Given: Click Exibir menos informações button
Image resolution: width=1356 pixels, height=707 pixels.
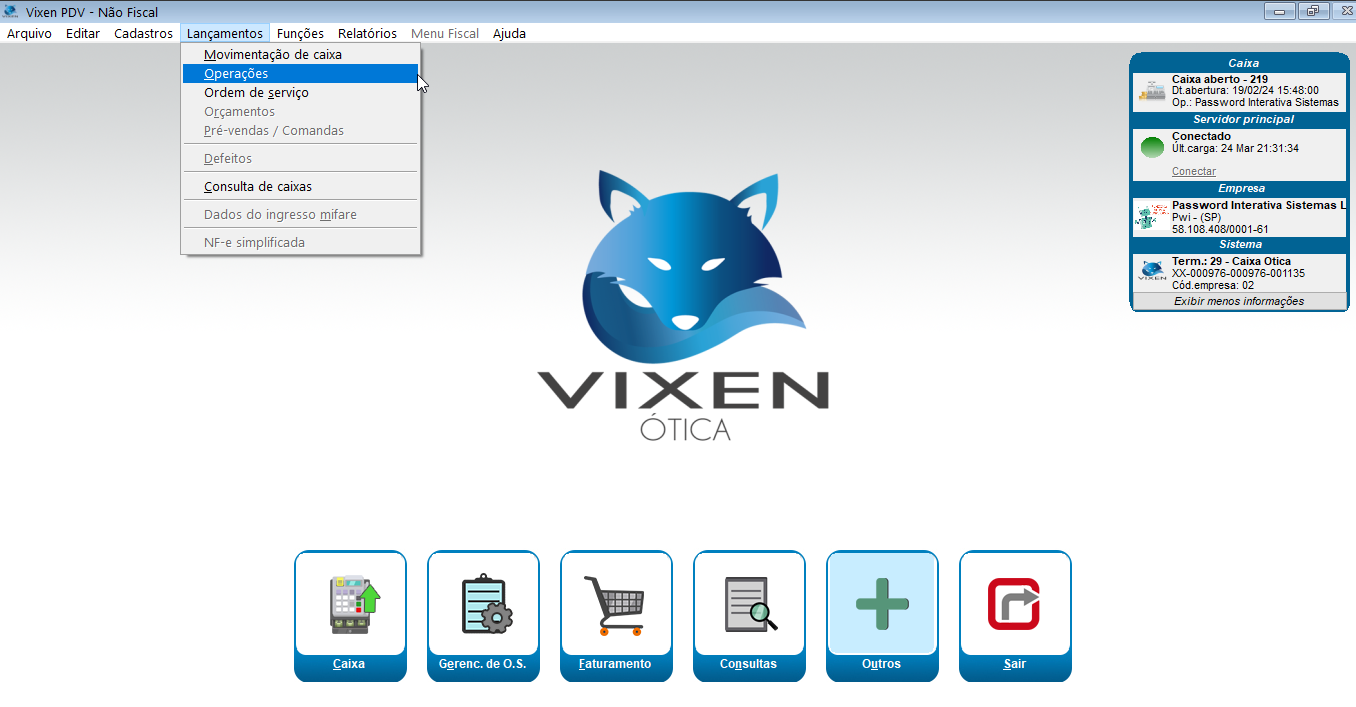Looking at the screenshot, I should click(x=1239, y=301).
